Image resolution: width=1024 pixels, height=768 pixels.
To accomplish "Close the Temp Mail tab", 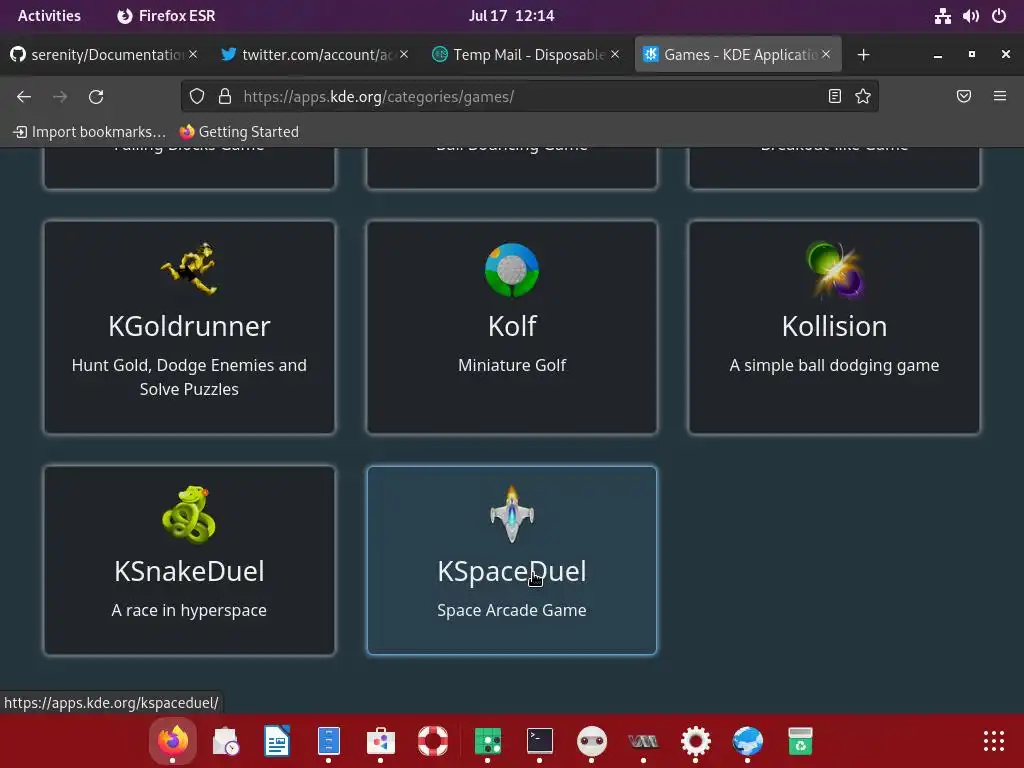I will coord(615,54).
